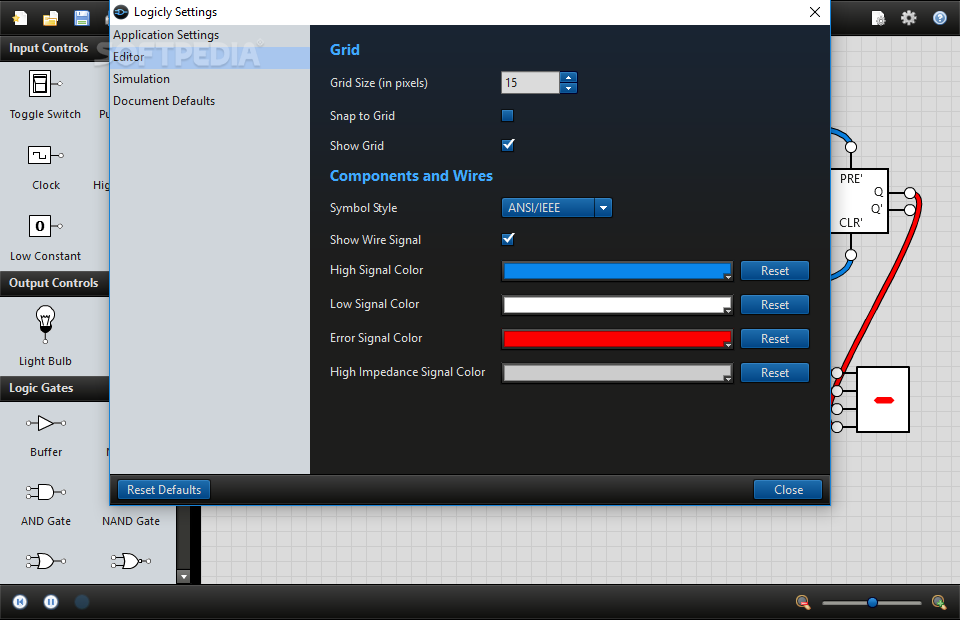Click the Reset Defaults button
The image size is (960, 620).
click(164, 490)
